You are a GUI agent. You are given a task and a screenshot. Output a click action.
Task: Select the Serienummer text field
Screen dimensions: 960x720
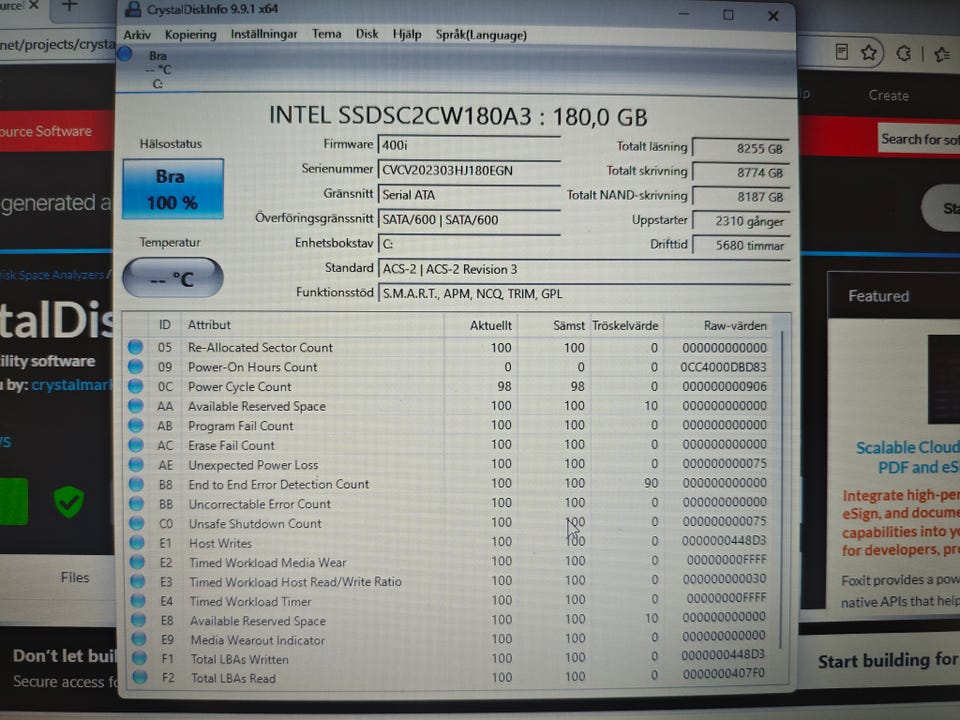point(469,170)
